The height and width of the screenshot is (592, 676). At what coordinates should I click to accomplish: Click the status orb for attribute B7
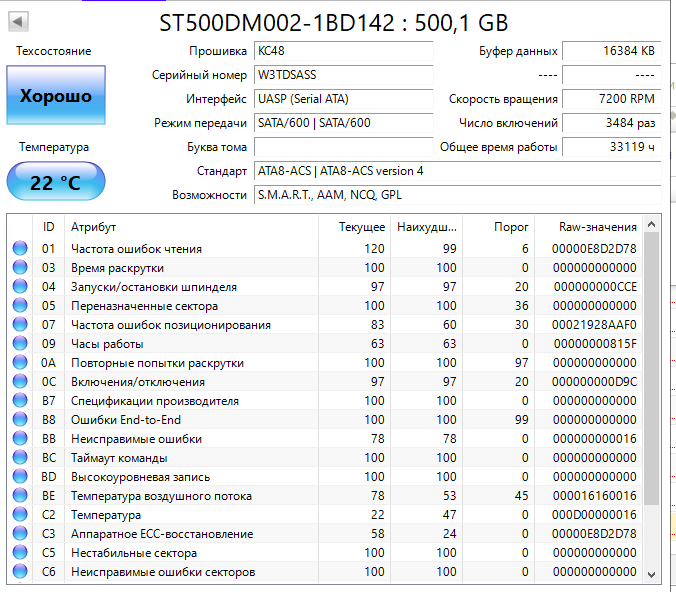pyautogui.click(x=20, y=400)
